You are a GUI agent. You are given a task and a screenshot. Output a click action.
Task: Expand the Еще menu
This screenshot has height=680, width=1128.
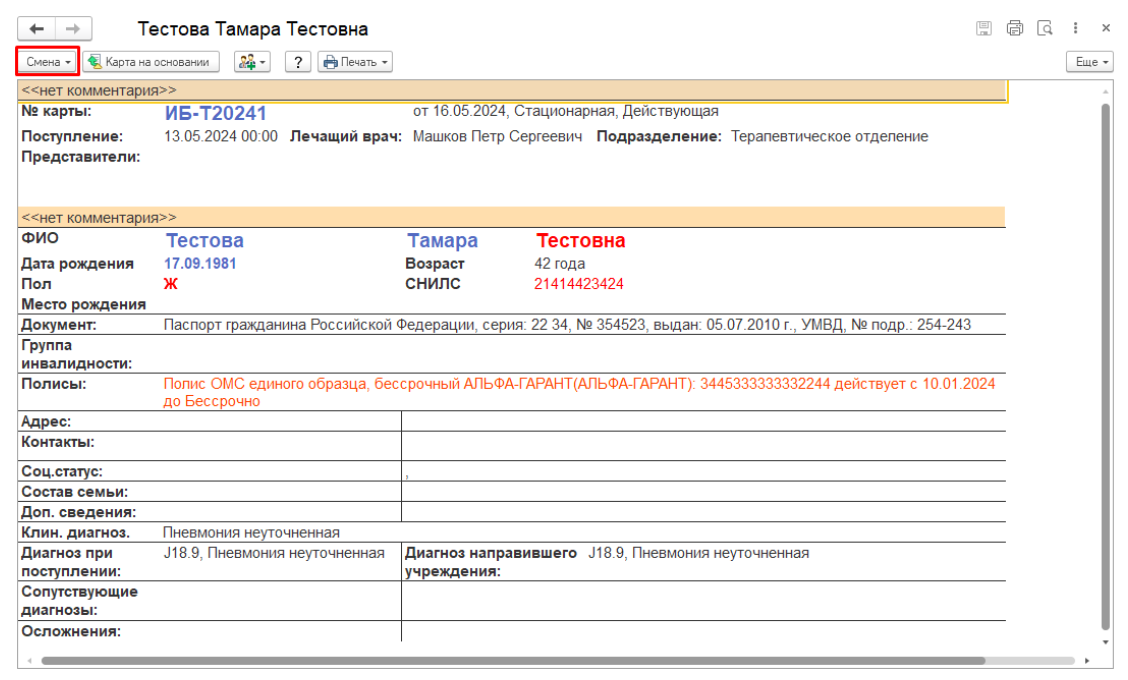[x=1090, y=62]
